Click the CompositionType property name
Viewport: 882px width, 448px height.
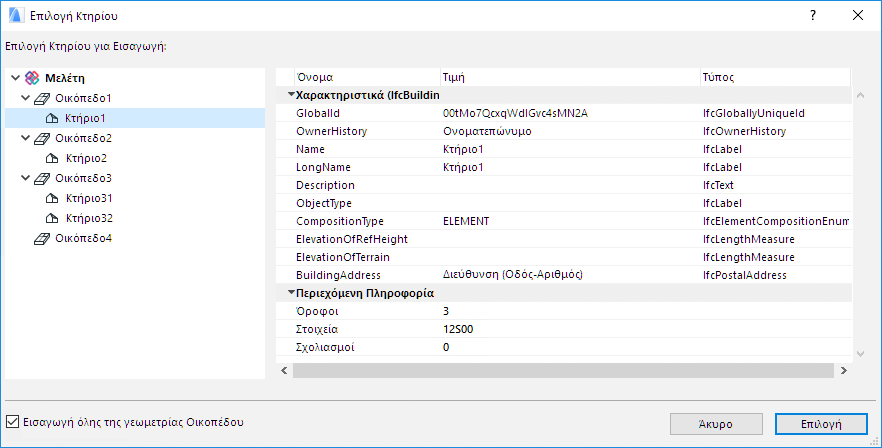point(340,221)
